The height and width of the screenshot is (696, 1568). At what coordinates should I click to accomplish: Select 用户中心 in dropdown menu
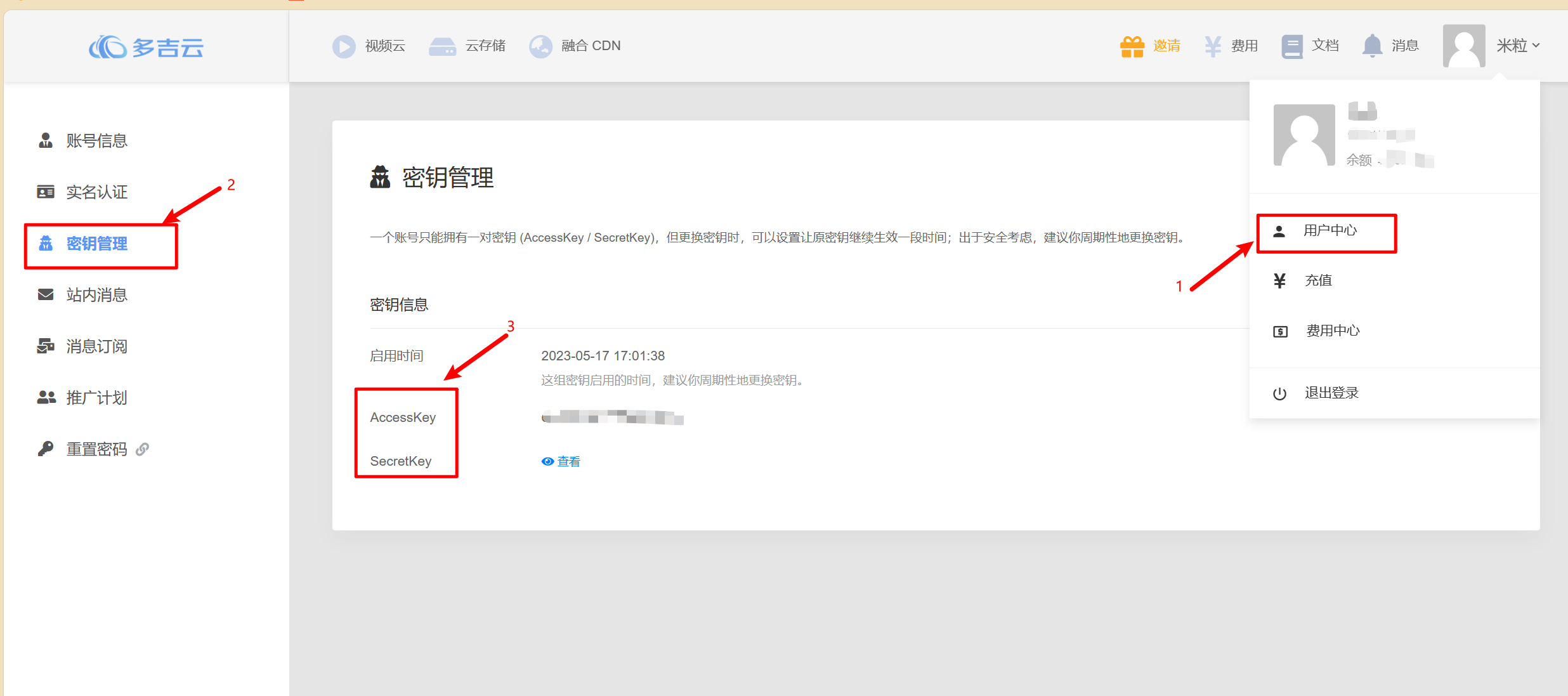[1330, 231]
